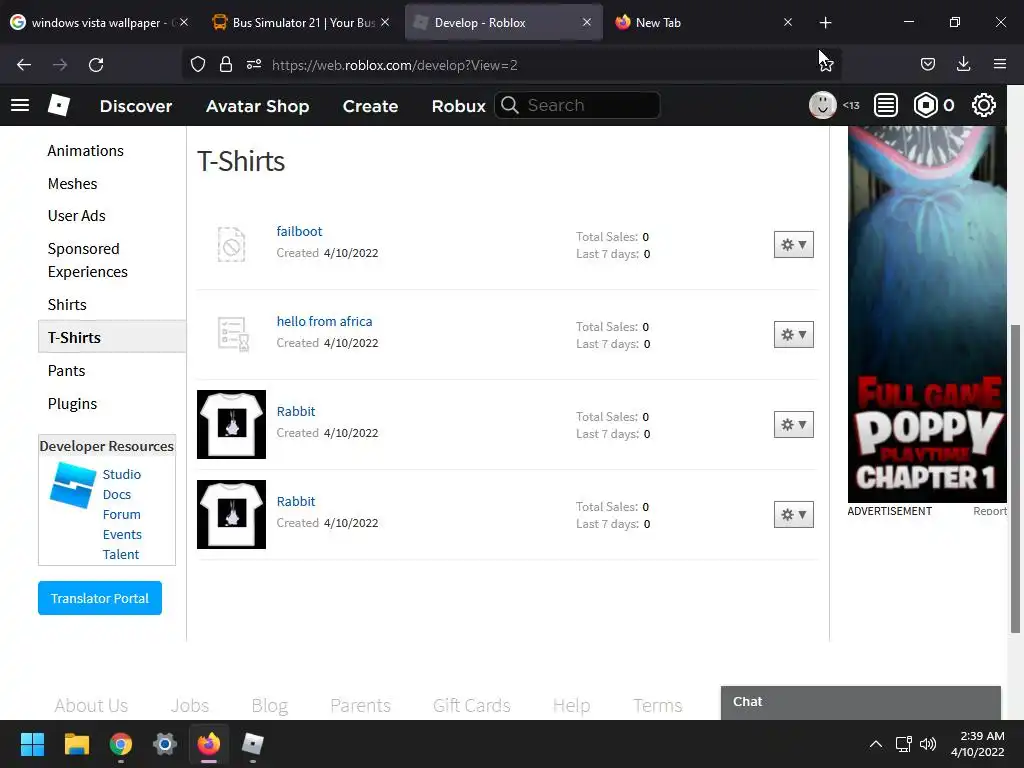Viewport: 1024px width, 768px height.
Task: Select Pants in the sidebar
Action: coord(67,371)
